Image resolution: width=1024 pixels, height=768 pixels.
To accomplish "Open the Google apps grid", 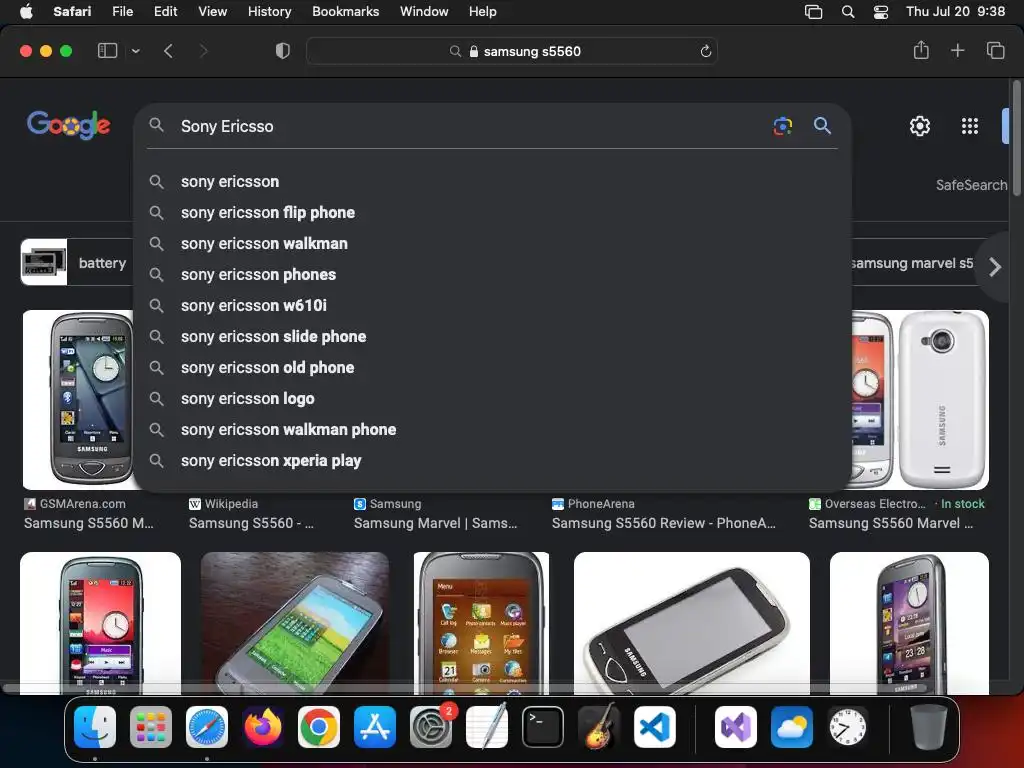I will click(970, 126).
